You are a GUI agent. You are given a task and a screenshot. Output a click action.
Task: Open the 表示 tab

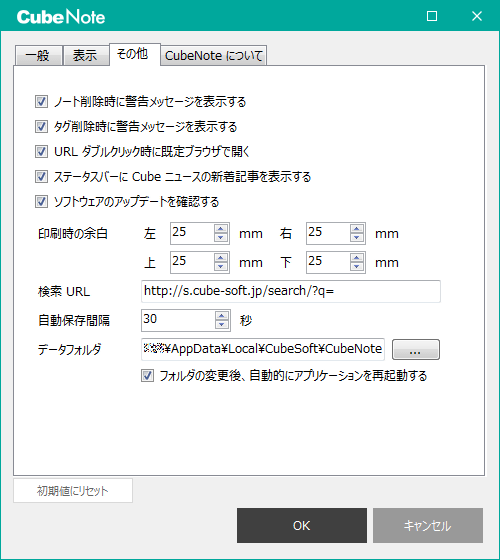[86, 55]
